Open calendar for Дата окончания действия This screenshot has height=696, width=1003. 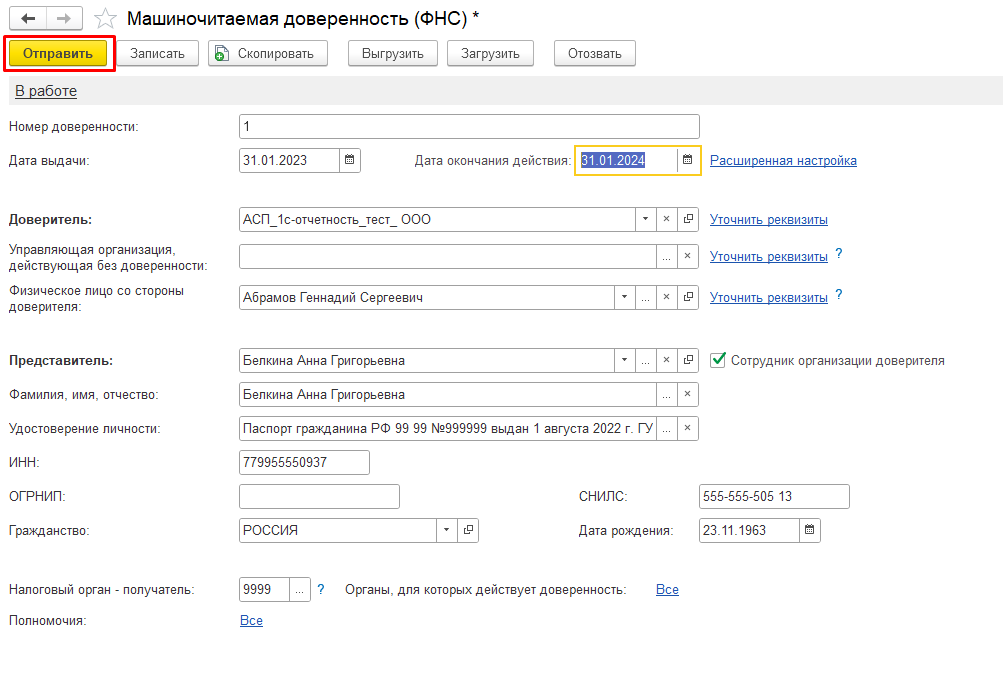click(x=688, y=160)
